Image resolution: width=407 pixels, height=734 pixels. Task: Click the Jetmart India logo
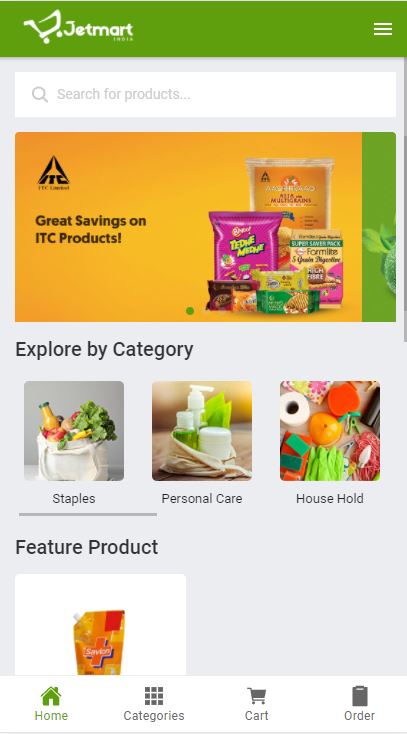[x=78, y=27]
